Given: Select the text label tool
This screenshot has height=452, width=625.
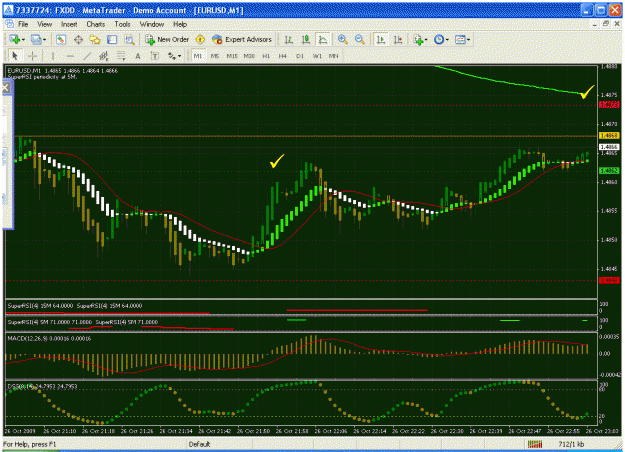Looking at the screenshot, I should pos(155,56).
